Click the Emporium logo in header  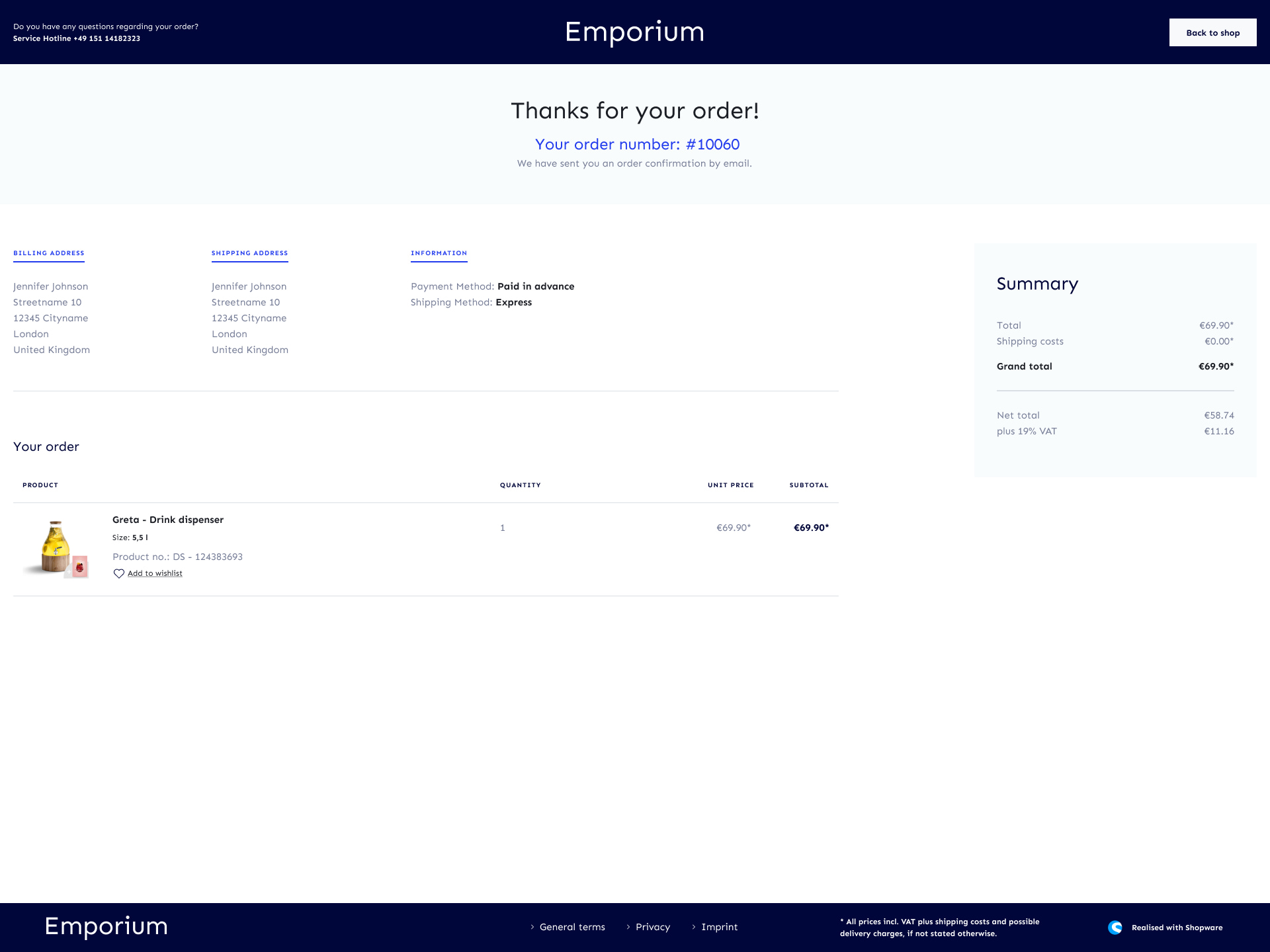click(x=634, y=32)
